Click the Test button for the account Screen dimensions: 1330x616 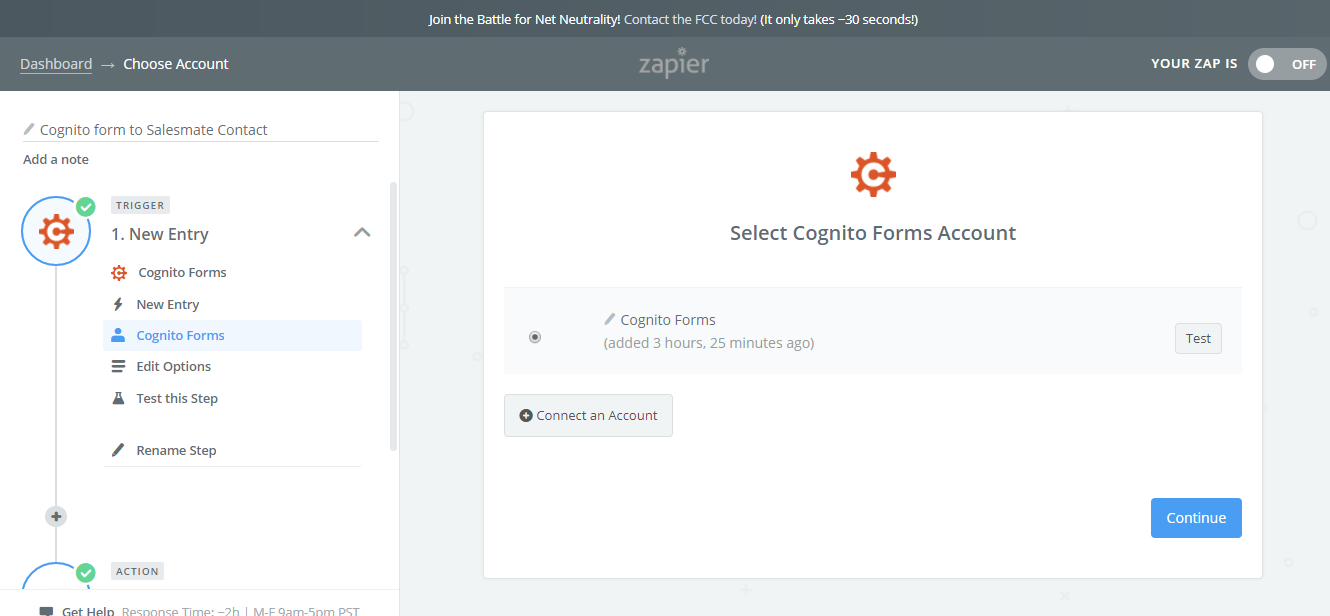click(1198, 338)
